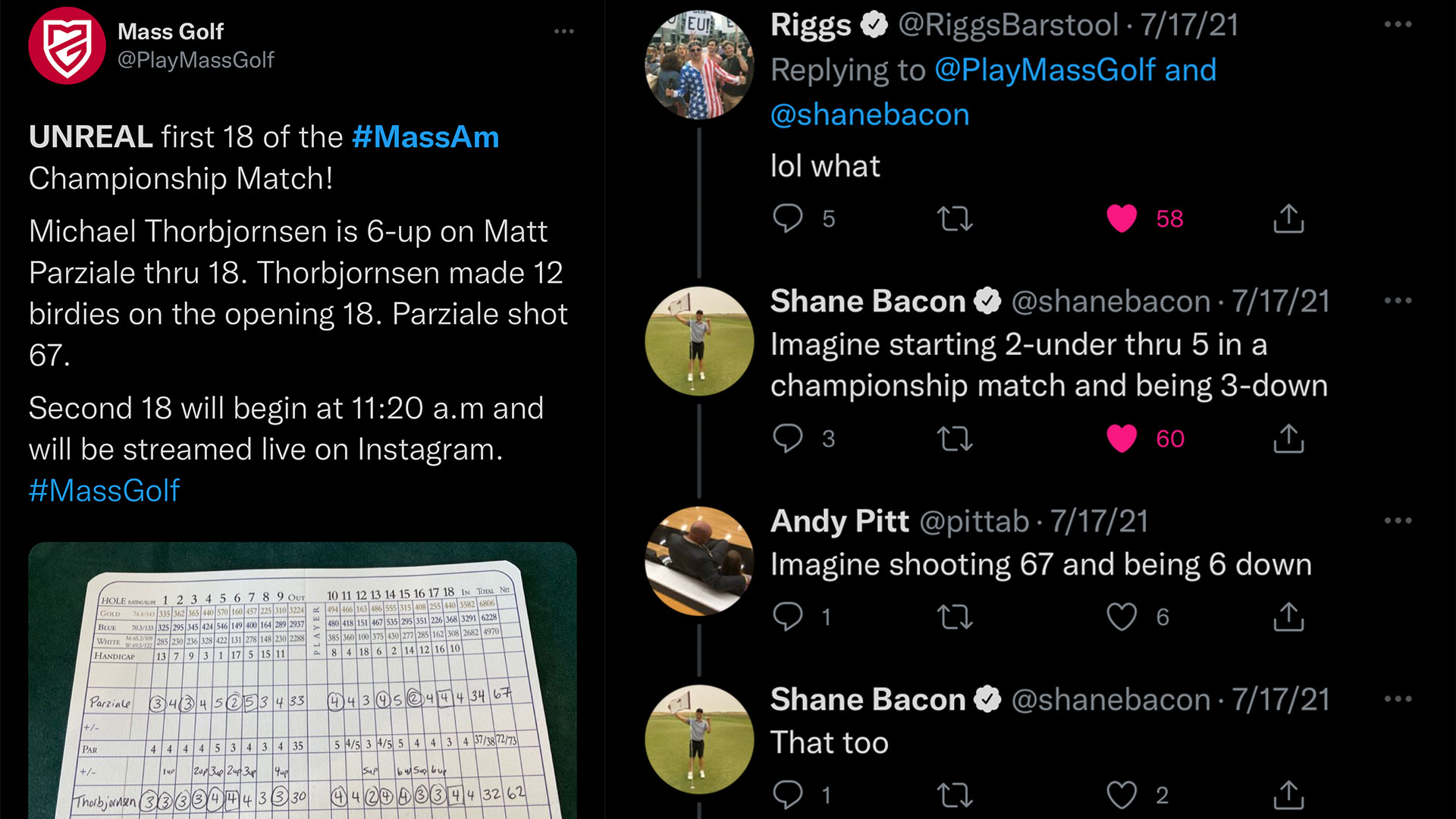Screen dimensions: 1456x819
Task: Open more options on Mass Golf tweet
Action: 563,31
